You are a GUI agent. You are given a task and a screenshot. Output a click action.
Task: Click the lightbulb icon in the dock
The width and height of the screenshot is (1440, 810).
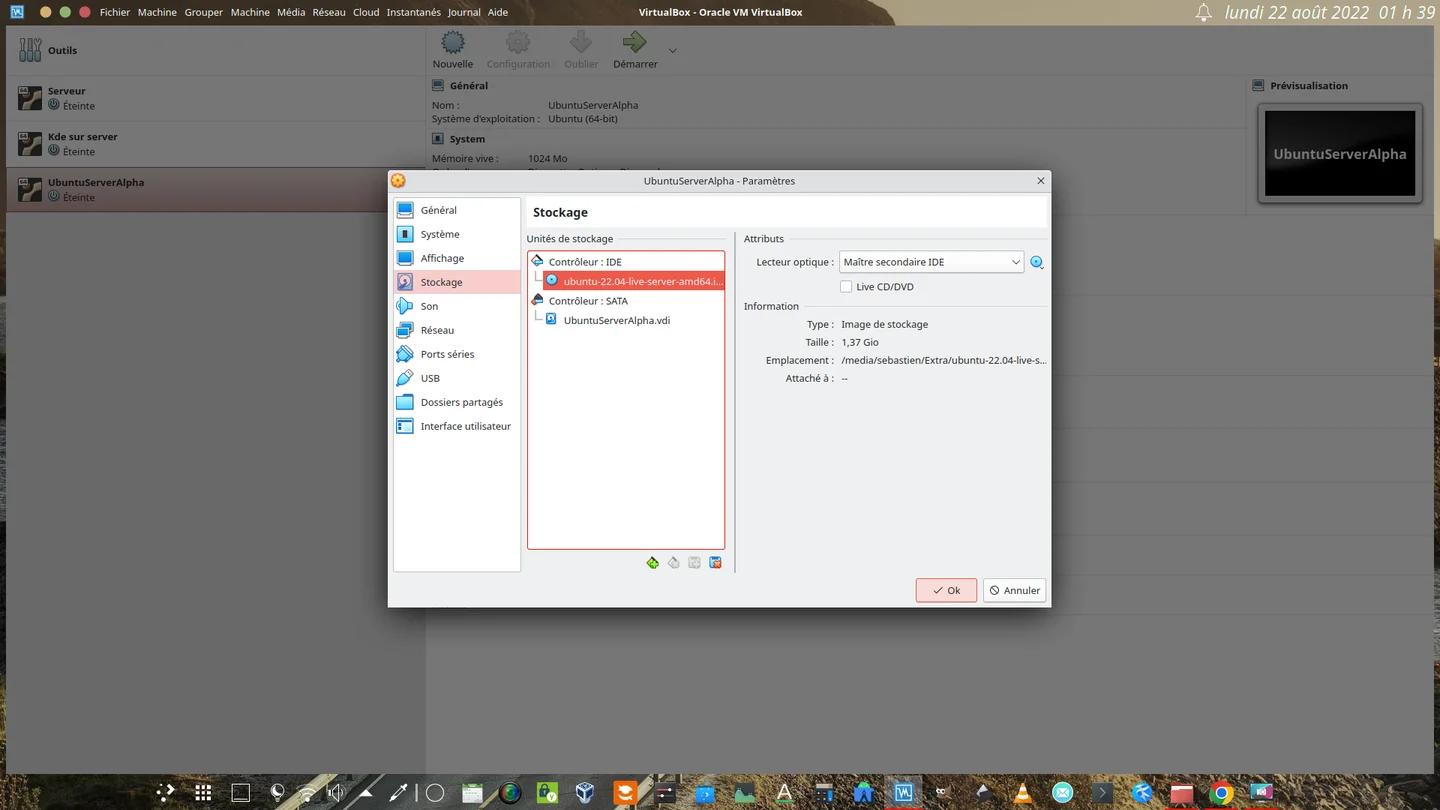(278, 793)
